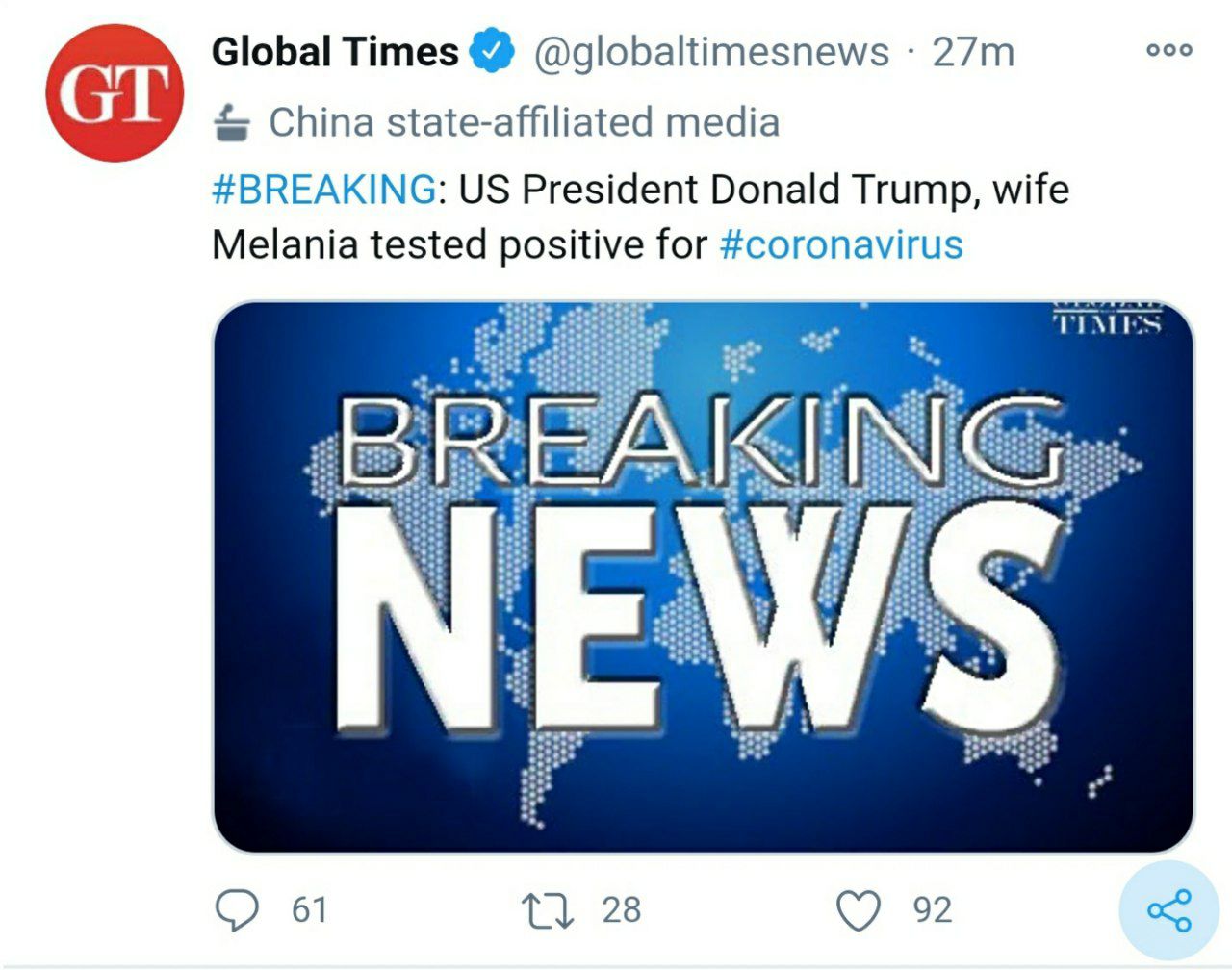Open the #coronavirus hashtag
This screenshot has height=970, width=1232.
point(841,243)
